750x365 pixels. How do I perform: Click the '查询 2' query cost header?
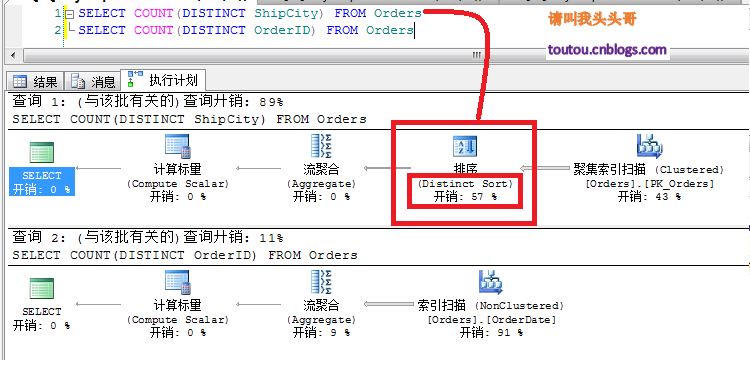(x=148, y=238)
